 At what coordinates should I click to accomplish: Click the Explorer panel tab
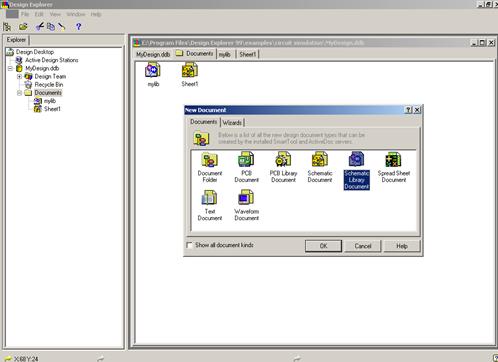point(16,40)
